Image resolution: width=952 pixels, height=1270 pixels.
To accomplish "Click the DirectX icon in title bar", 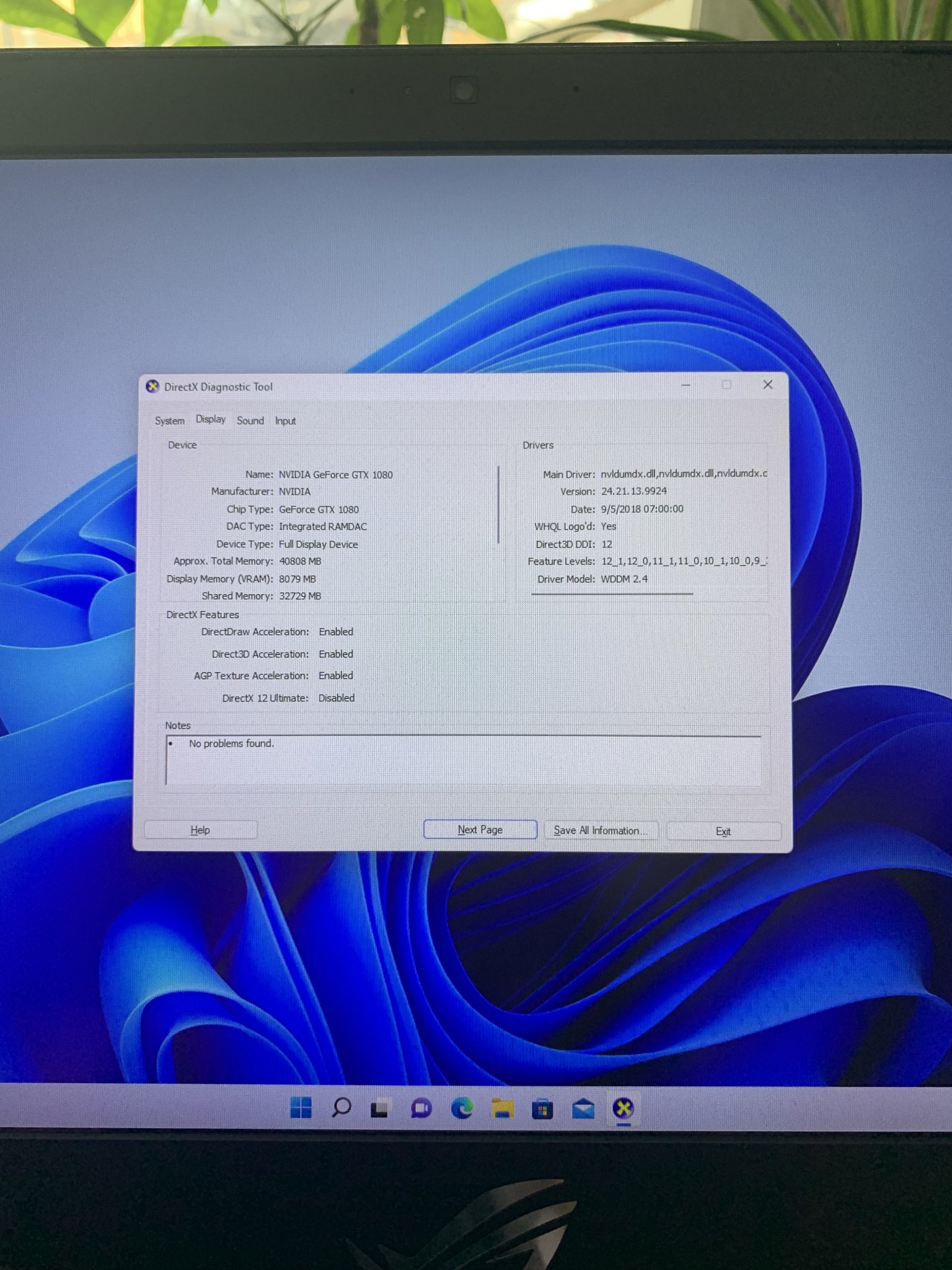I will tap(152, 387).
